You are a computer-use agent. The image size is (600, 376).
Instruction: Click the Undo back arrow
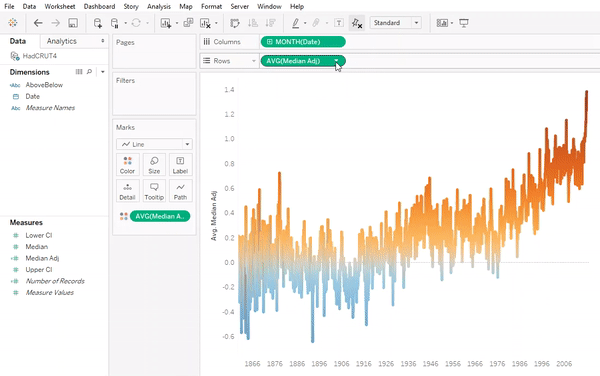[x=38, y=23]
